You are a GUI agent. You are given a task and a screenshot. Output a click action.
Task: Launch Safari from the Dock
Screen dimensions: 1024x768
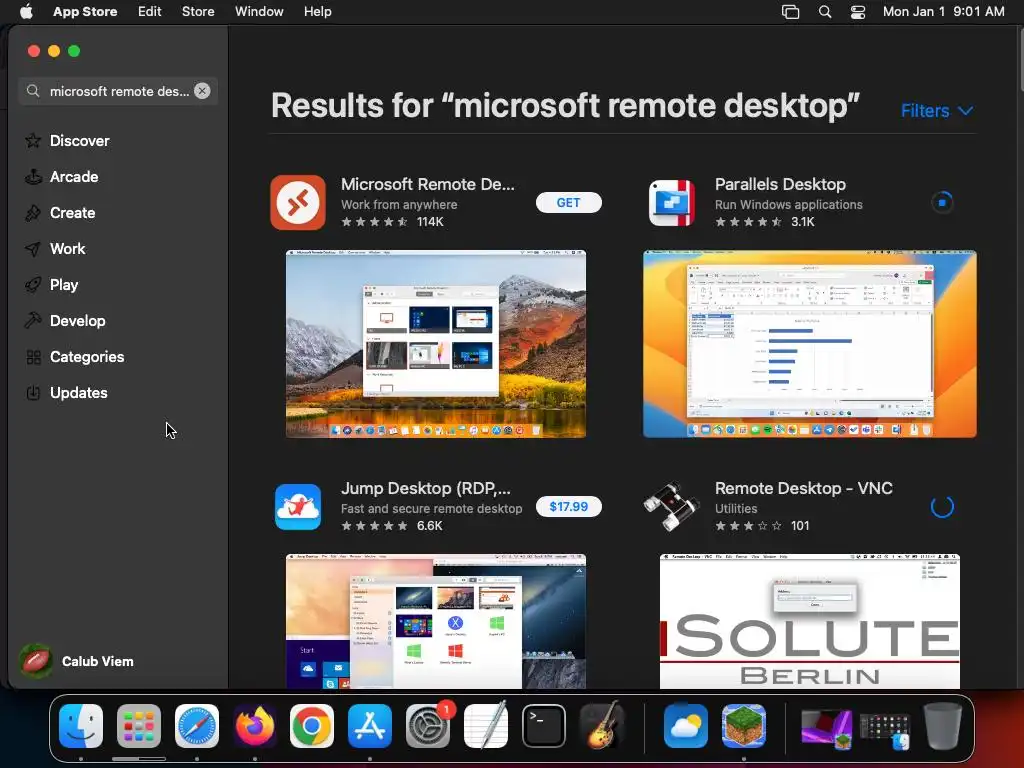tap(197, 726)
